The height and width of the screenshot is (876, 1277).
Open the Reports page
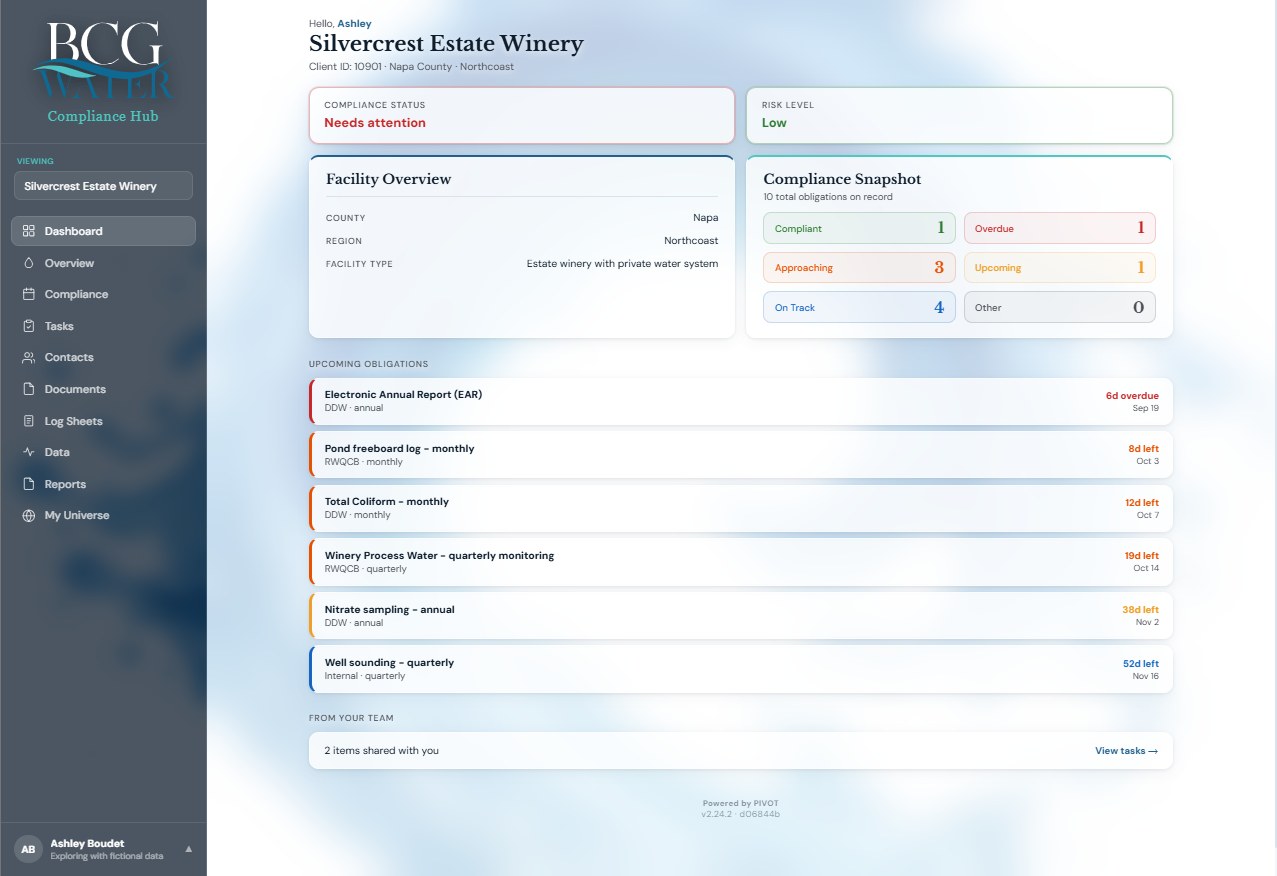point(103,484)
